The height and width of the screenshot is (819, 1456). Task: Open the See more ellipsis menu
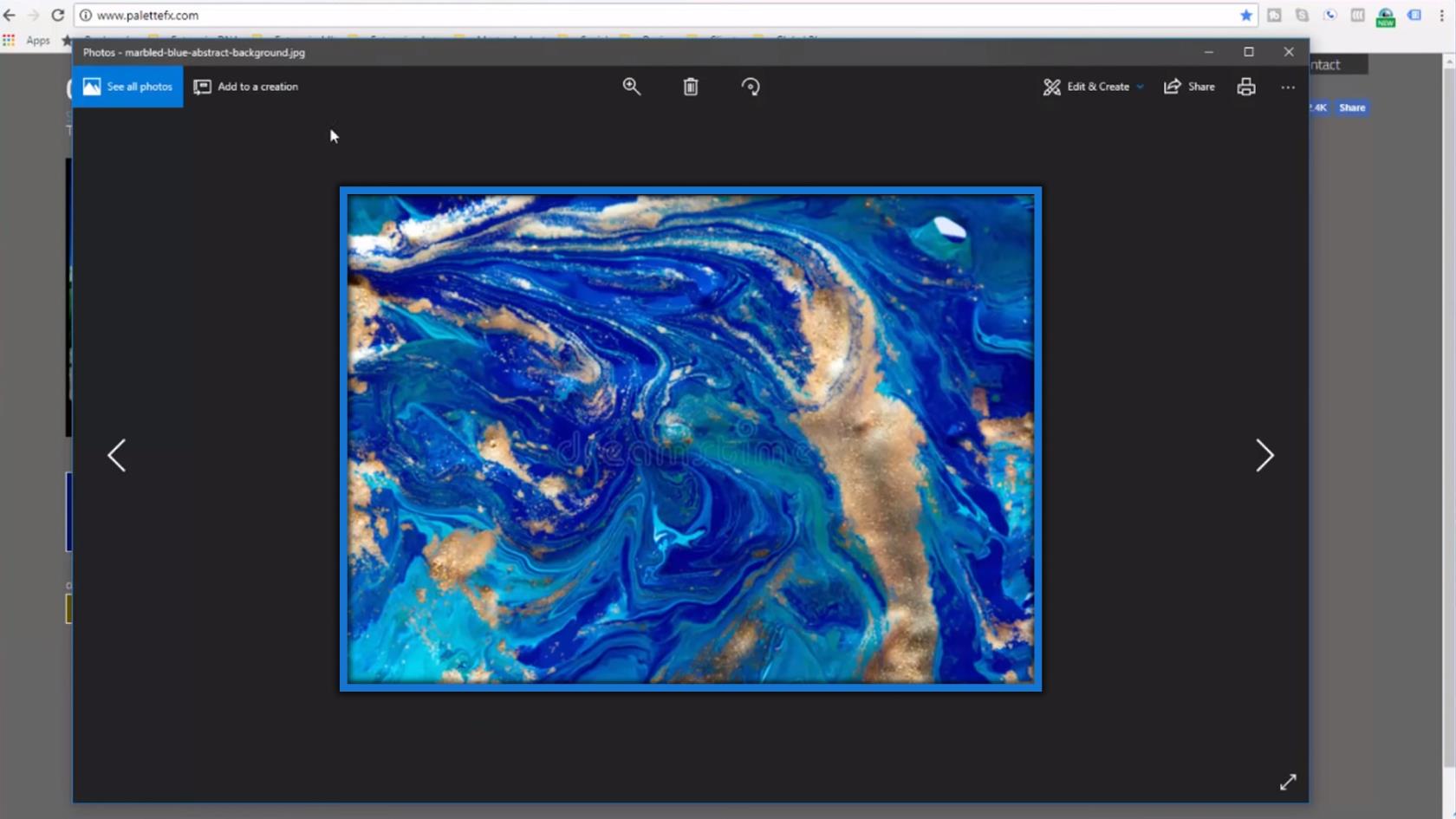click(x=1288, y=88)
